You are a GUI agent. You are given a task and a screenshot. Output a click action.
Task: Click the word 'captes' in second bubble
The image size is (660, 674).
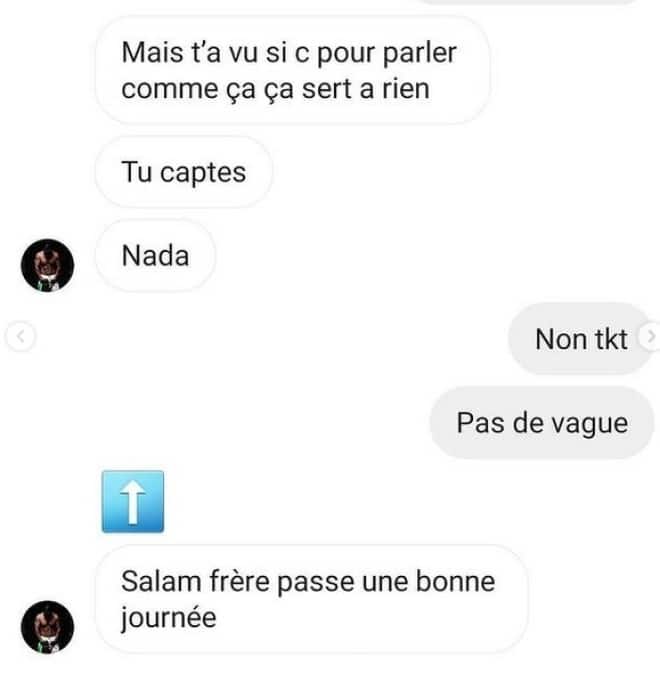coord(203,173)
